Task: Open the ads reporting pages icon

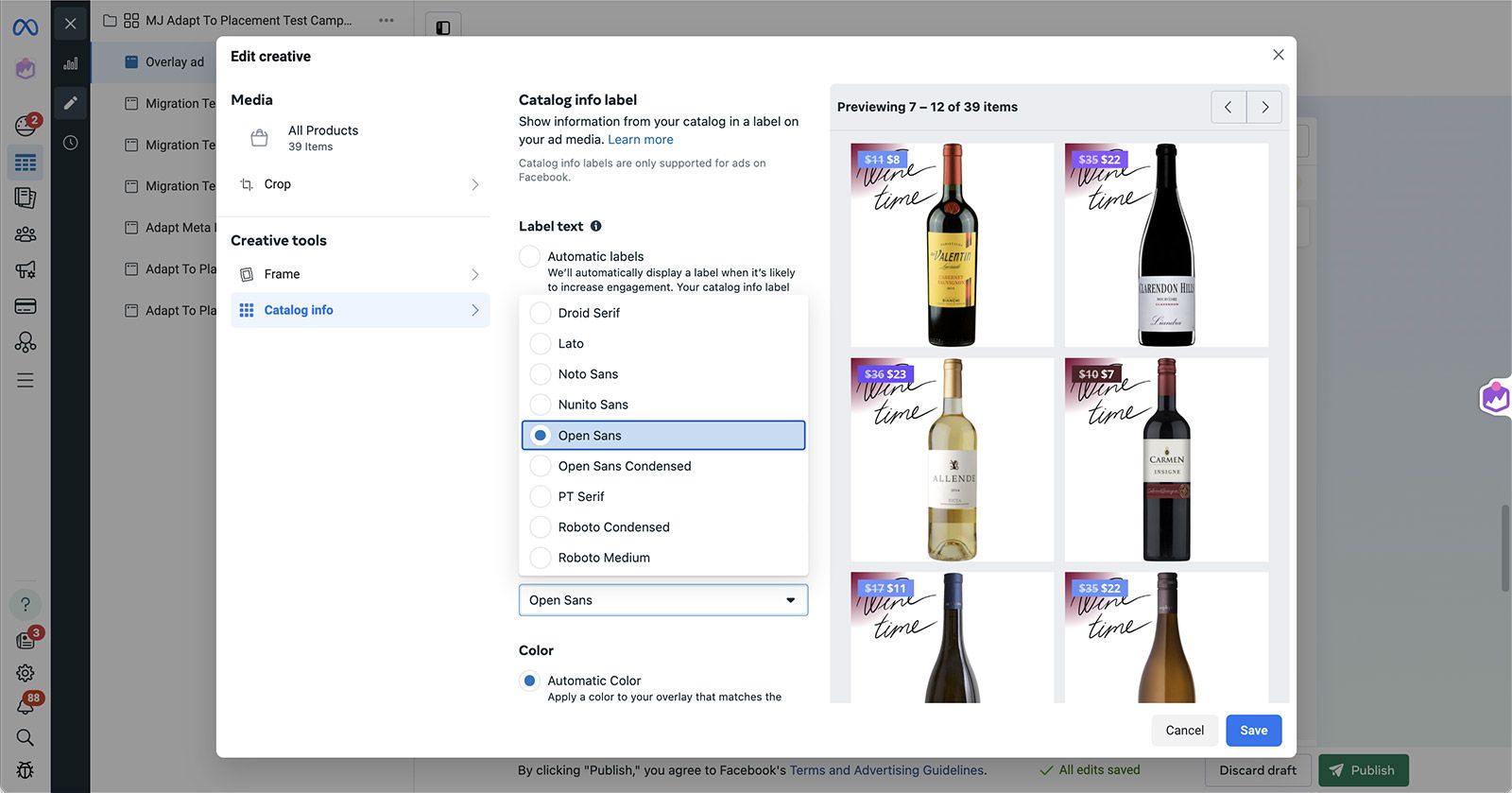Action: click(26, 198)
